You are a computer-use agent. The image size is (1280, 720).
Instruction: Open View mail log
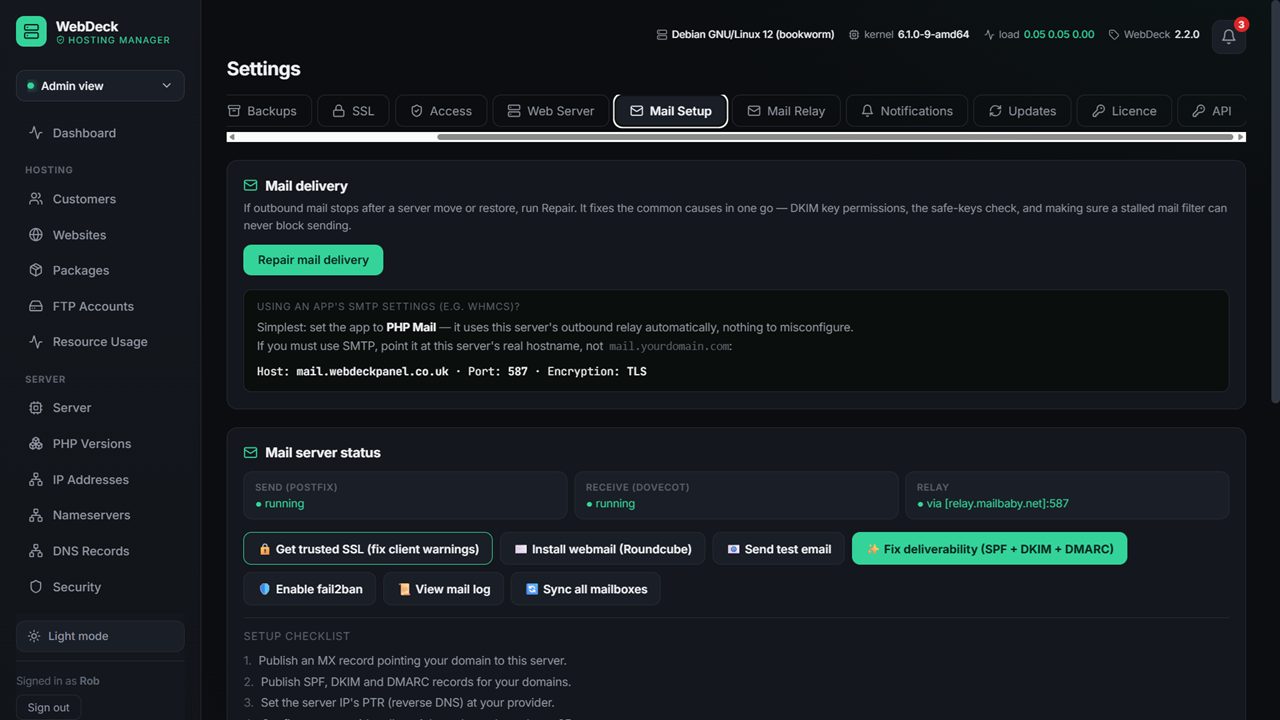[444, 589]
